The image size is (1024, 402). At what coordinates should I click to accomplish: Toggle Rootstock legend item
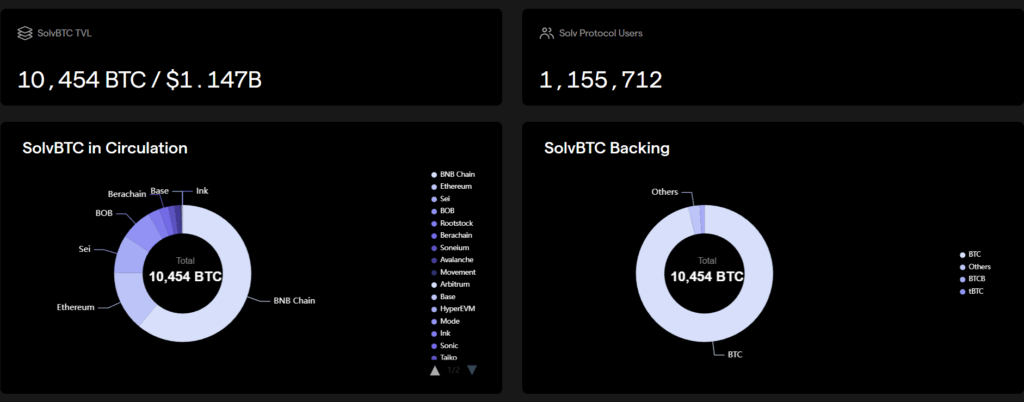coord(457,223)
